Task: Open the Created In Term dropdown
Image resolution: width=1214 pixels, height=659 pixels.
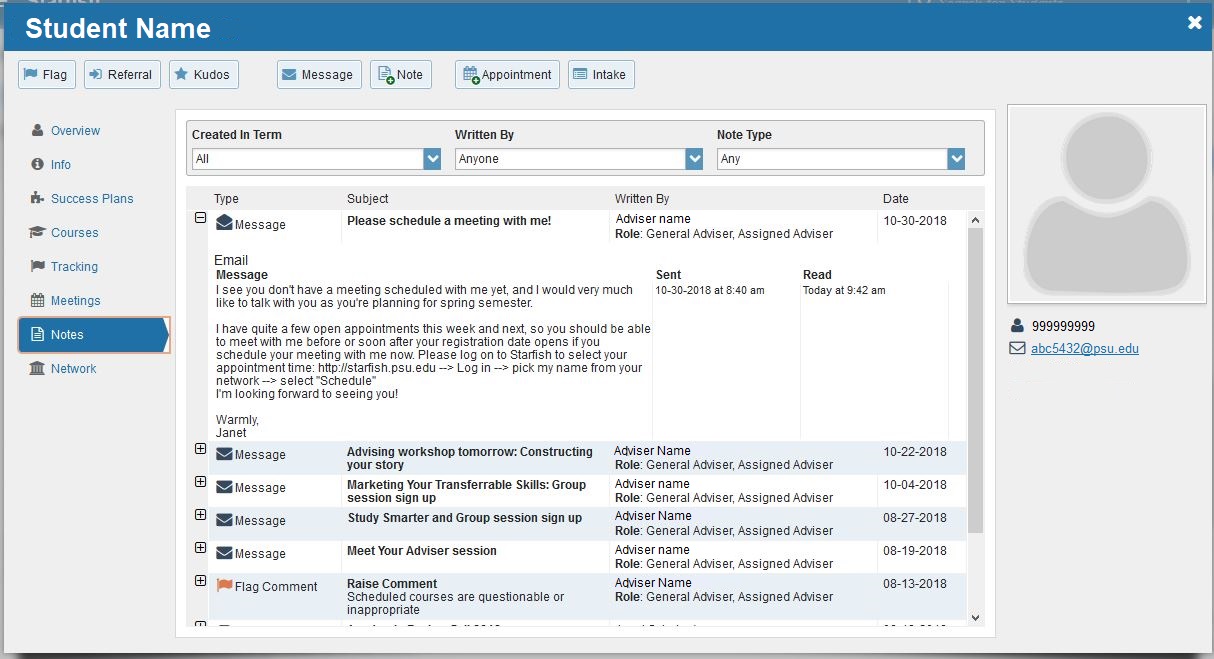Action: tap(431, 158)
